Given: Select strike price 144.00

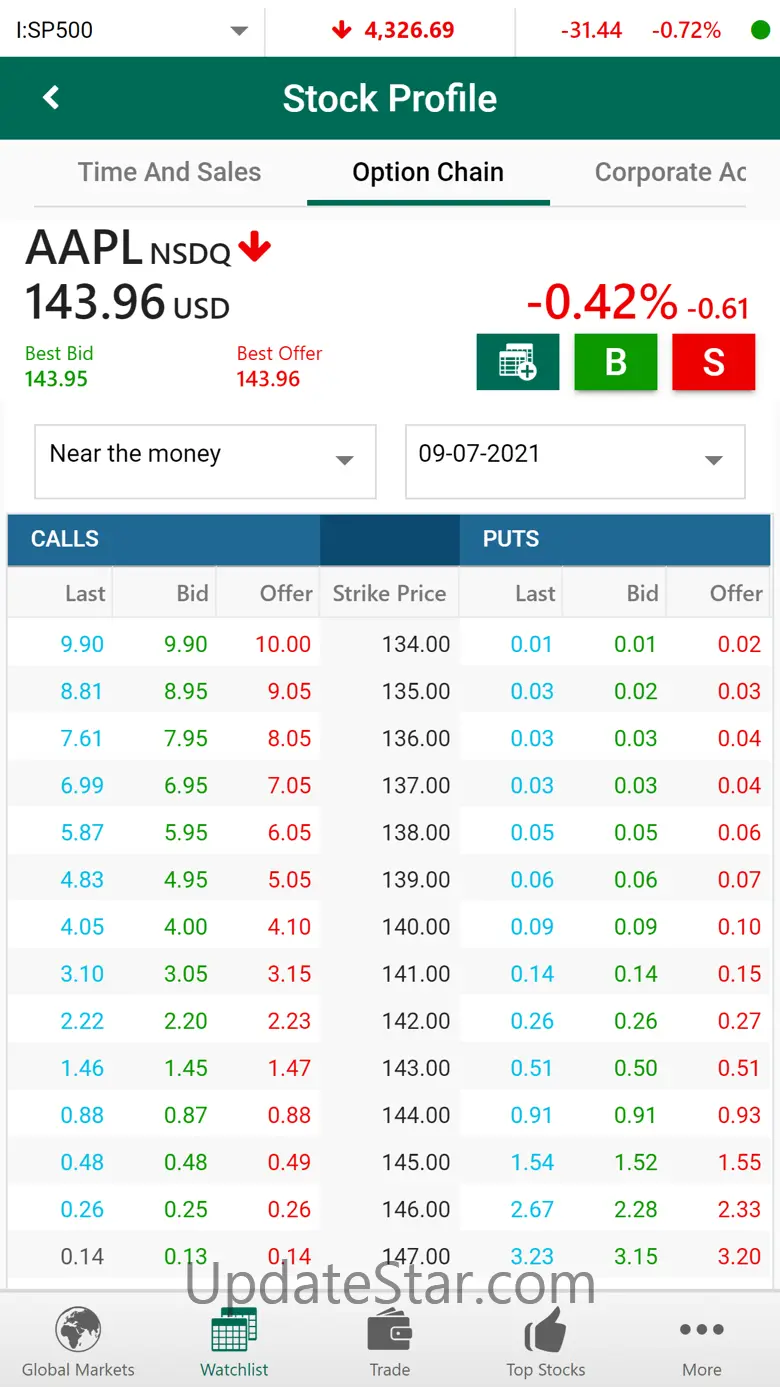Looking at the screenshot, I should (x=416, y=1114).
